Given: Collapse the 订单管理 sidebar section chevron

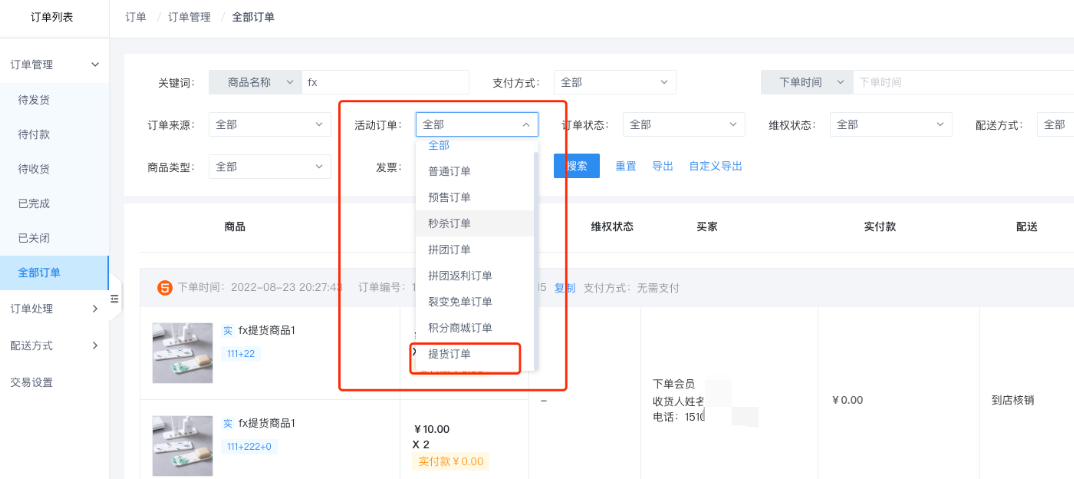Looking at the screenshot, I should click(95, 65).
